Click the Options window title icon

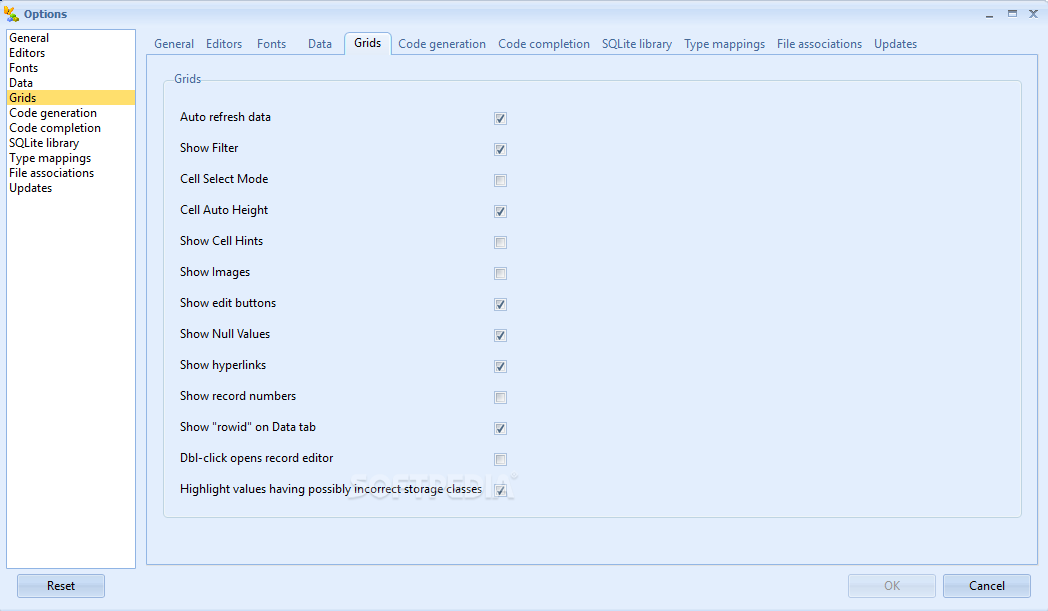[x=12, y=14]
